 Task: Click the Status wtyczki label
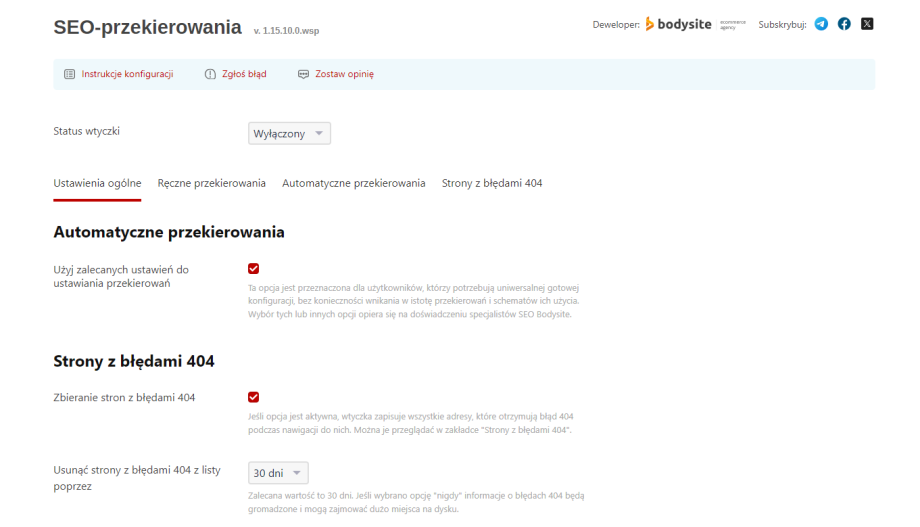(86, 131)
